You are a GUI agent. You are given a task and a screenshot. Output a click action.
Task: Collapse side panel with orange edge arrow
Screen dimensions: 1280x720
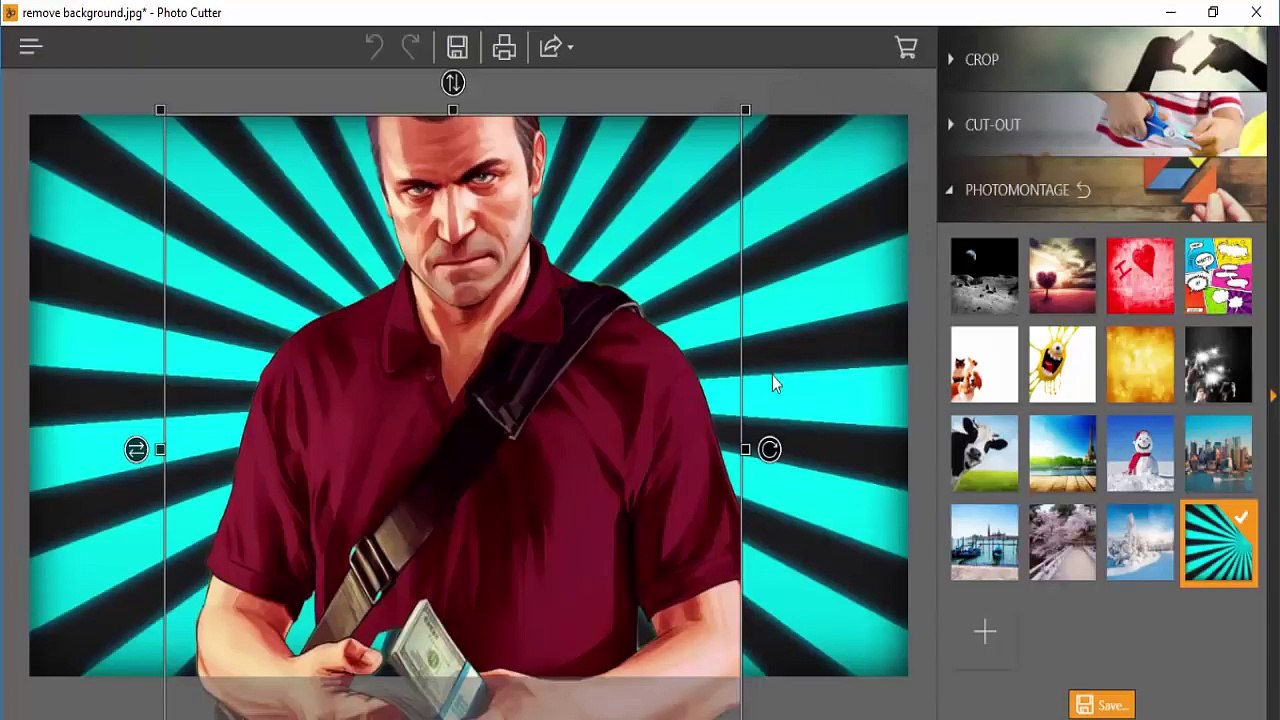coord(1273,397)
